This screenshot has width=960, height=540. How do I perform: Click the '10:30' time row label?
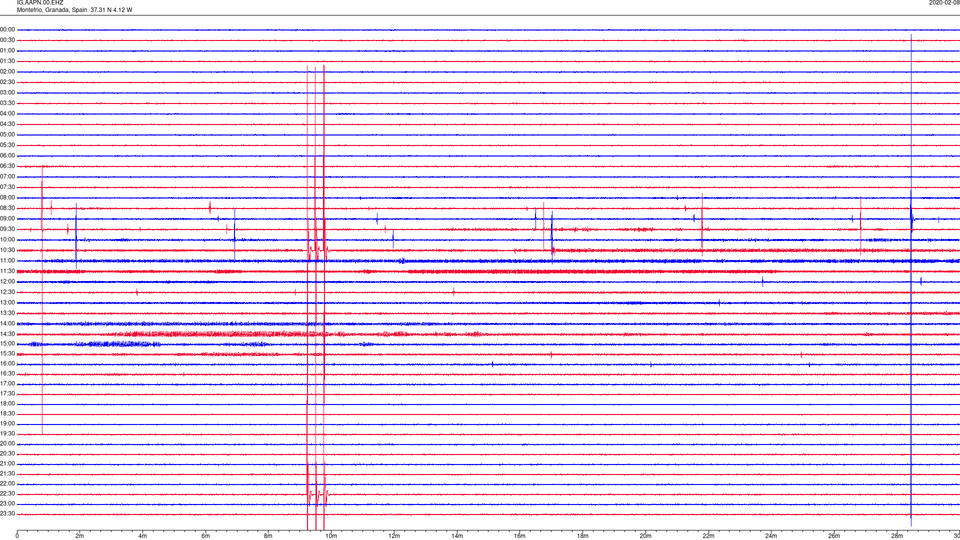pyautogui.click(x=7, y=250)
